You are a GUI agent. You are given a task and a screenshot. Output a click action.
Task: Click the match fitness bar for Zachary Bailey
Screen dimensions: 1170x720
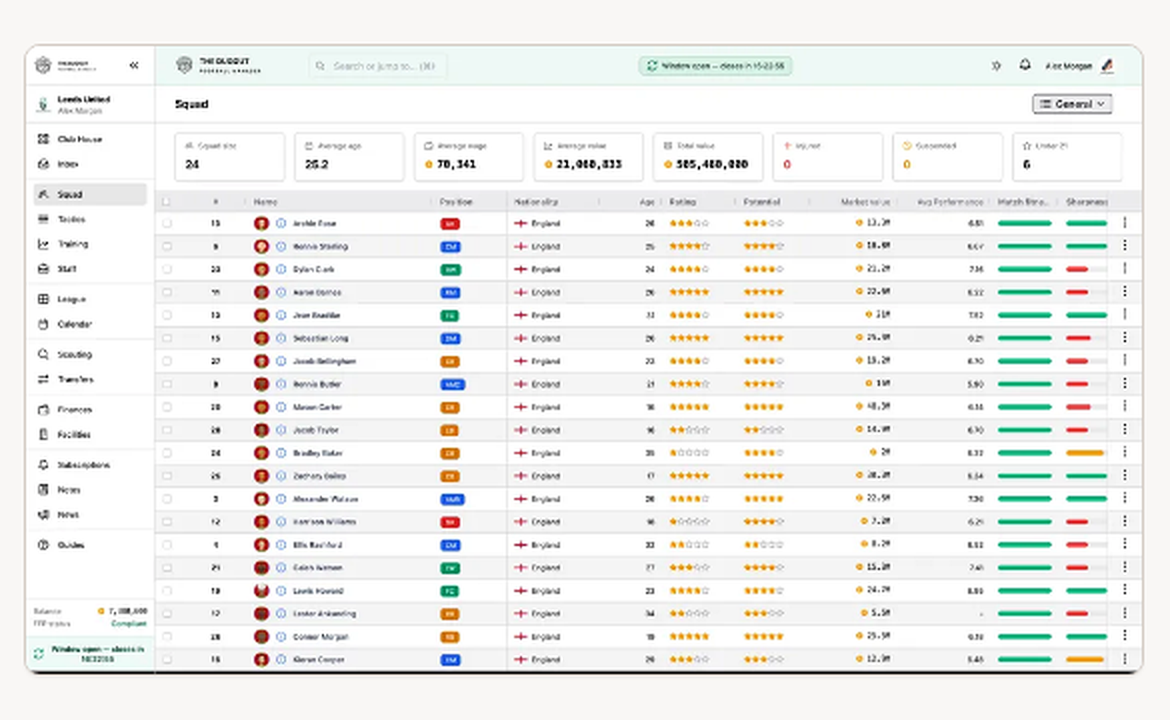1024,475
